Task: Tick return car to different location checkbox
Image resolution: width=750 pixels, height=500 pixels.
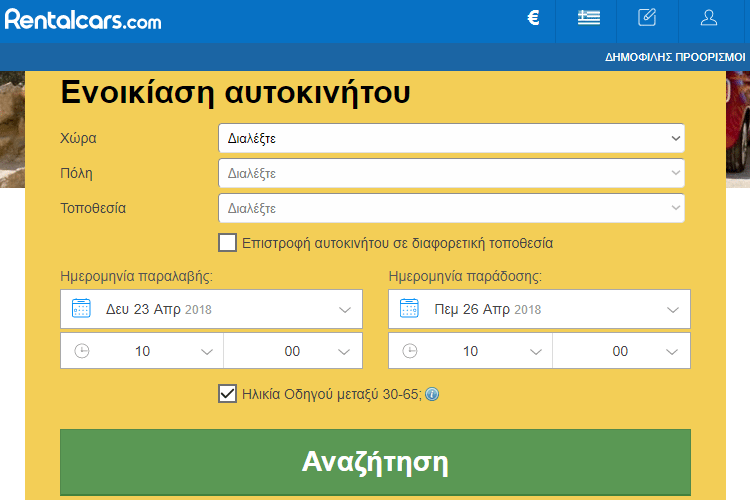Action: pyautogui.click(x=227, y=243)
